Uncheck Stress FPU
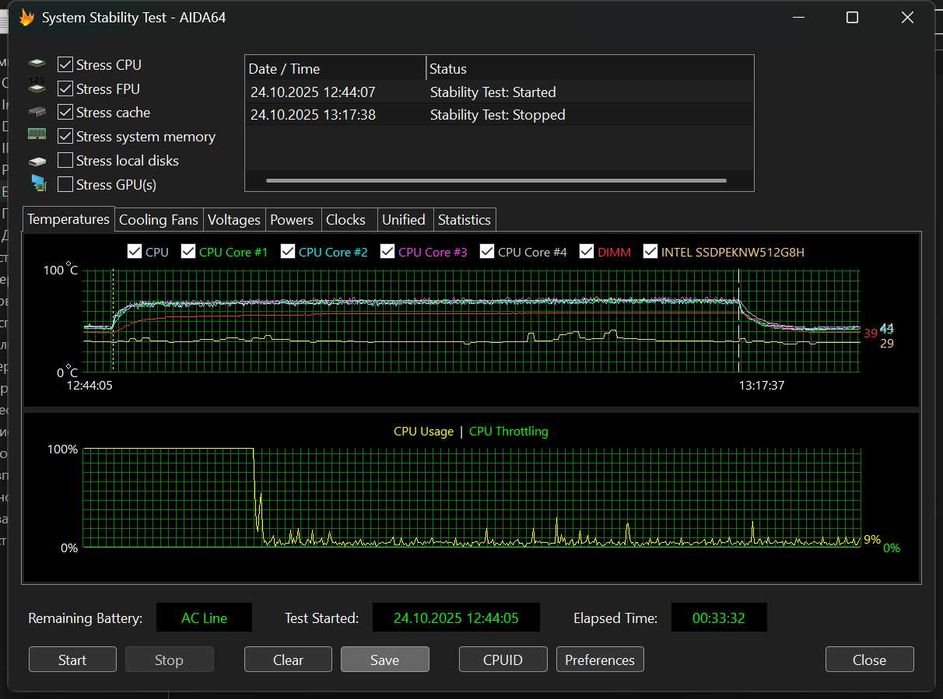The height and width of the screenshot is (699, 943). tap(65, 88)
